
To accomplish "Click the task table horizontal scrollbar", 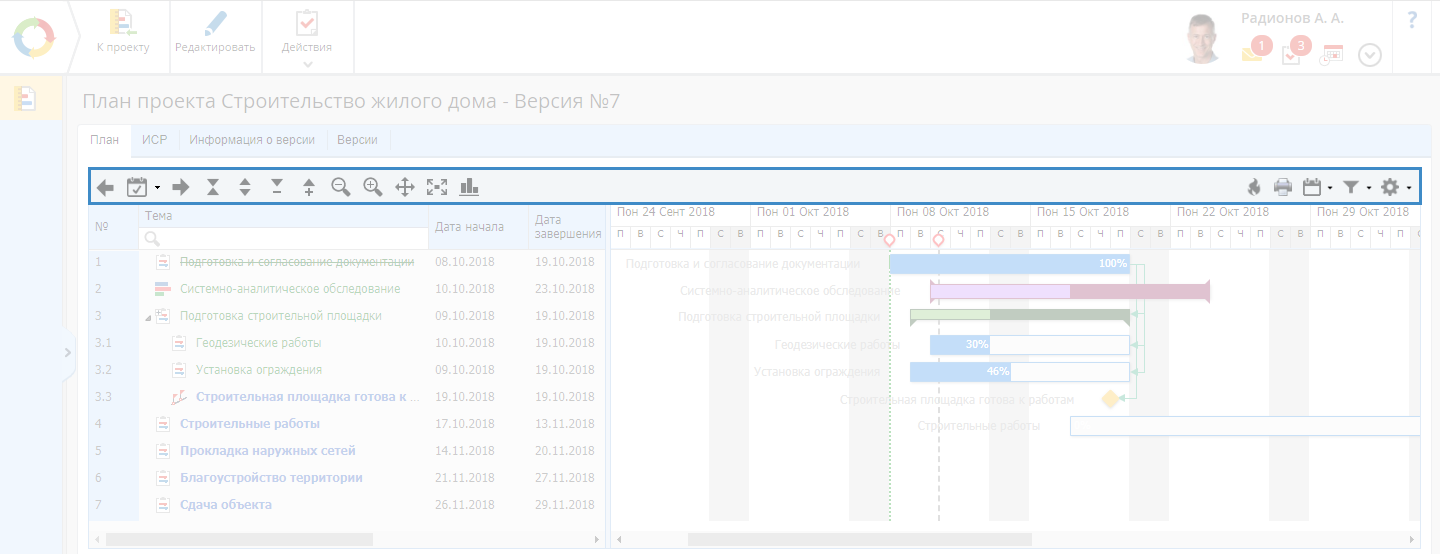I will tap(239, 540).
